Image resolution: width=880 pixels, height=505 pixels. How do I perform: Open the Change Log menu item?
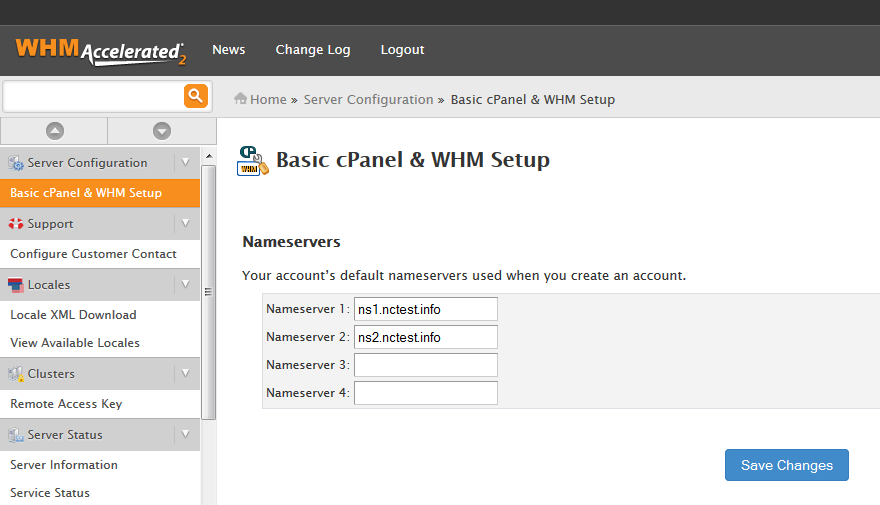[313, 49]
